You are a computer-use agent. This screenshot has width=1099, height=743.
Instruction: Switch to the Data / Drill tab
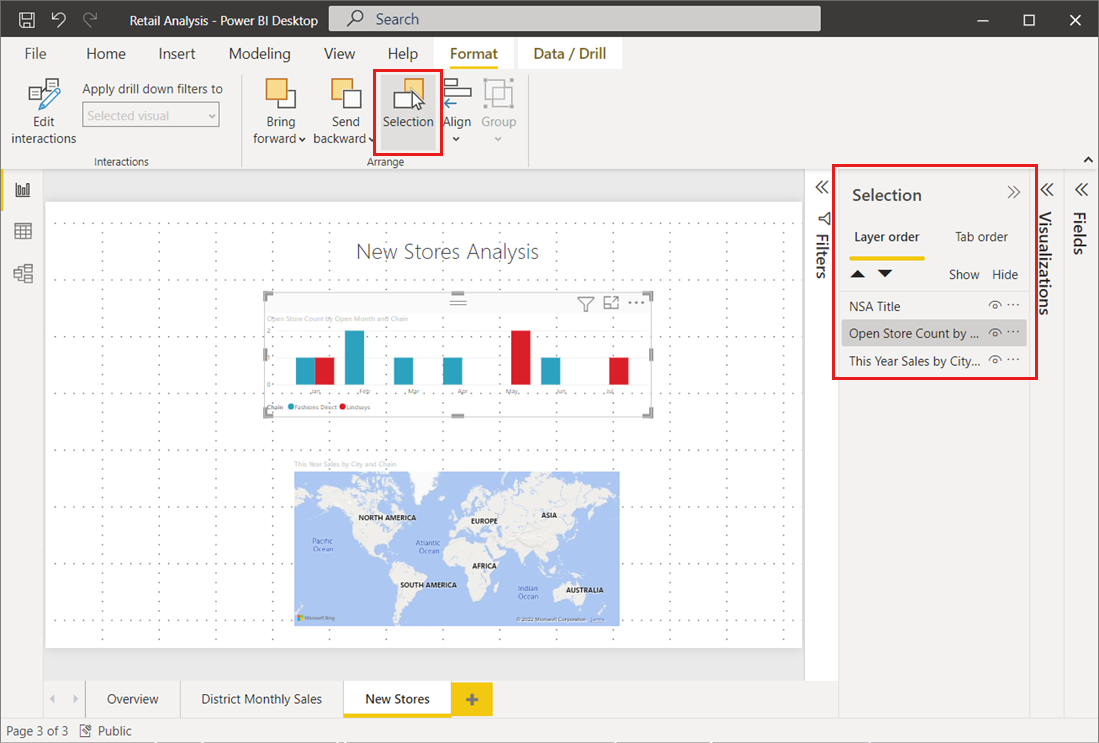point(570,54)
